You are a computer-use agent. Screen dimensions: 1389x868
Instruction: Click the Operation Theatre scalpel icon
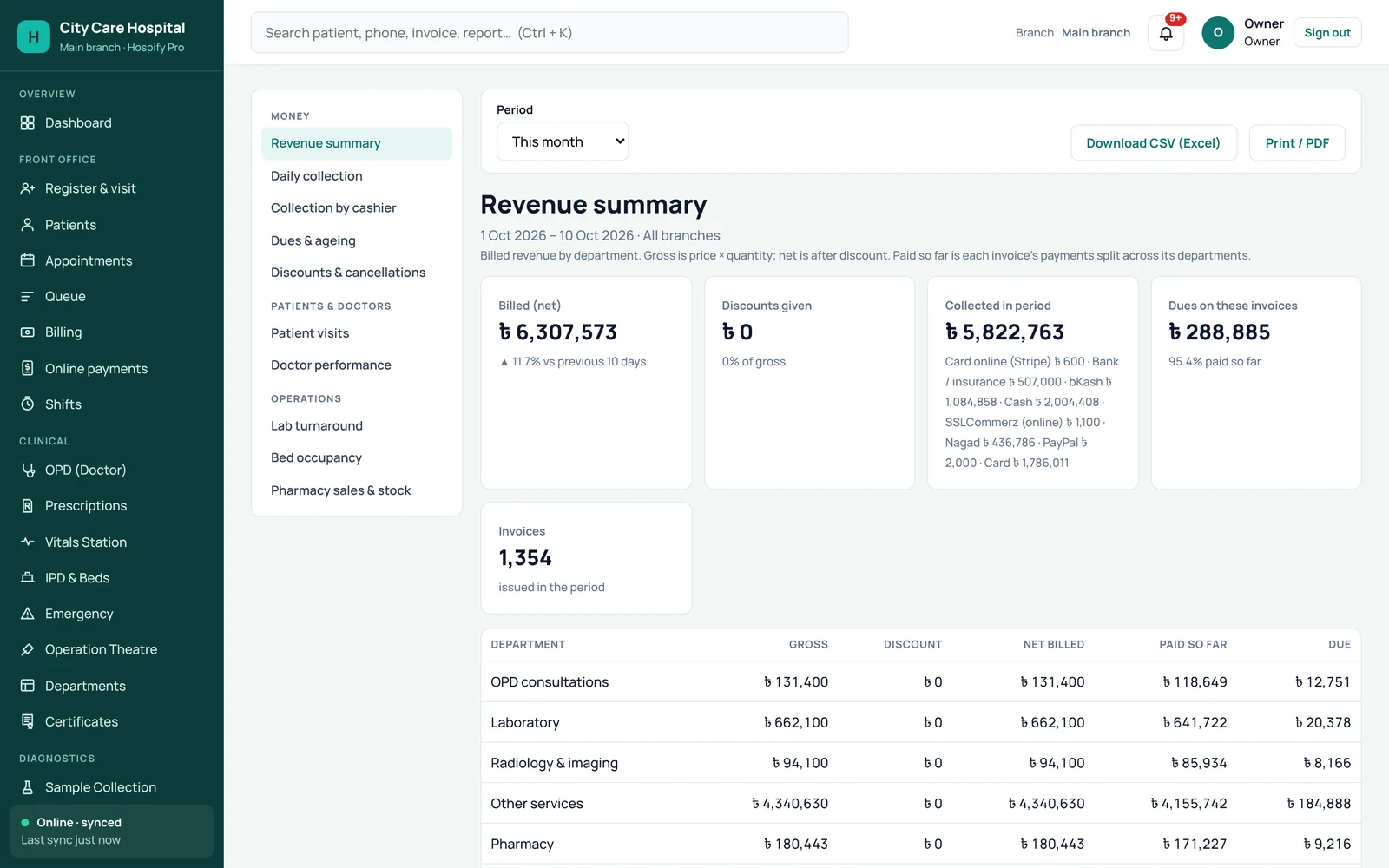click(x=28, y=649)
